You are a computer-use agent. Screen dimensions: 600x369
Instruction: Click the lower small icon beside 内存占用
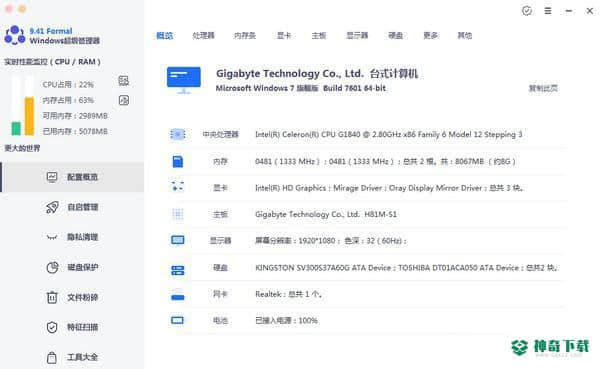pos(124,100)
